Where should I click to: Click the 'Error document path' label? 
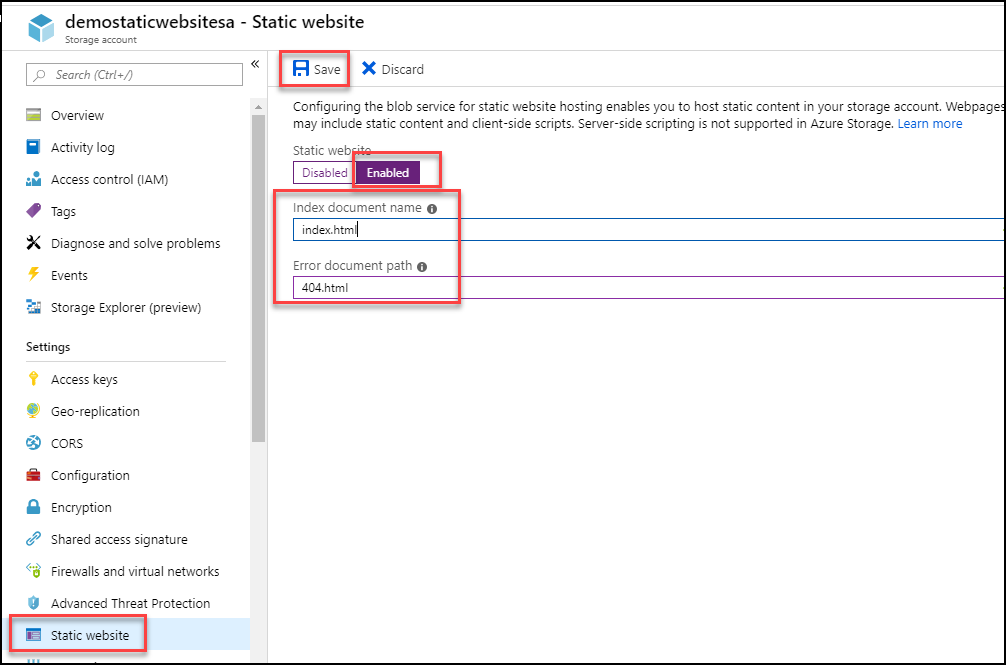(352, 265)
